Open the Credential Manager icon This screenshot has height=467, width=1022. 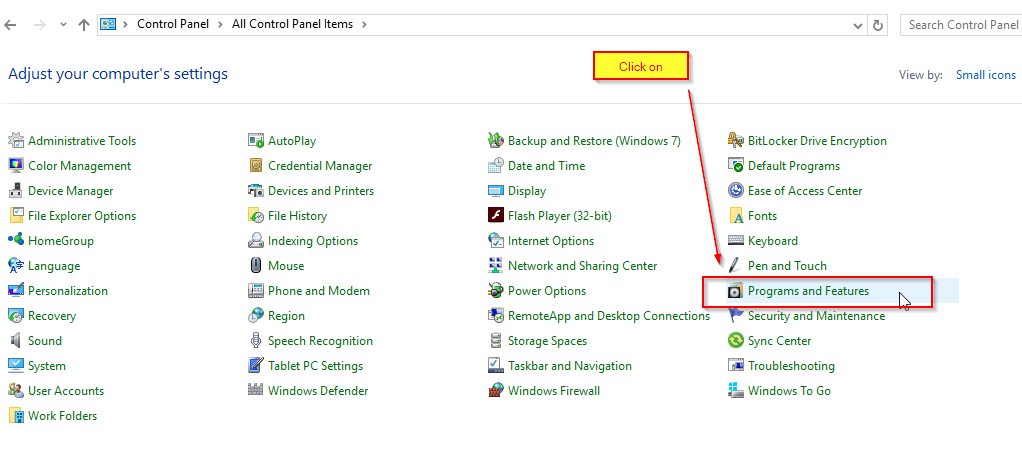[x=256, y=166]
